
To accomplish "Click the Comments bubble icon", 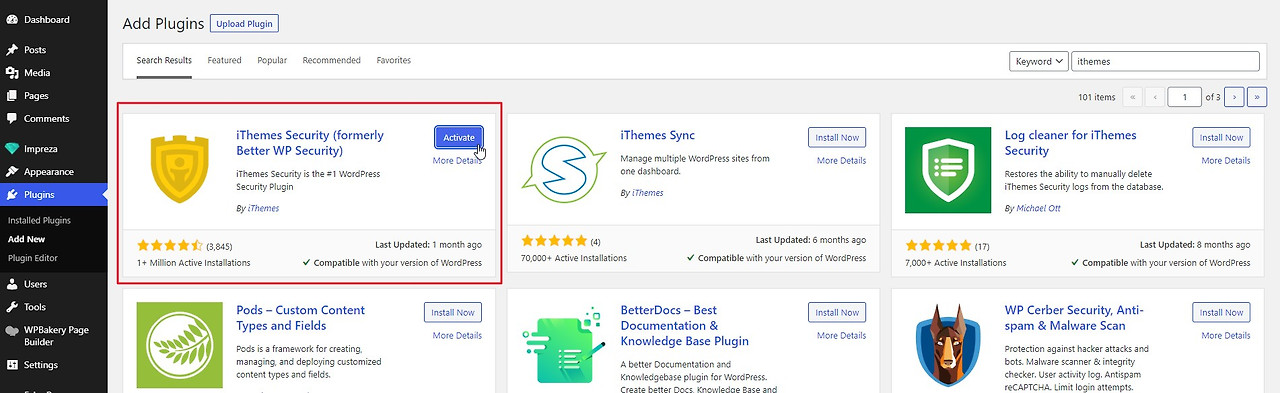I will click(12, 118).
